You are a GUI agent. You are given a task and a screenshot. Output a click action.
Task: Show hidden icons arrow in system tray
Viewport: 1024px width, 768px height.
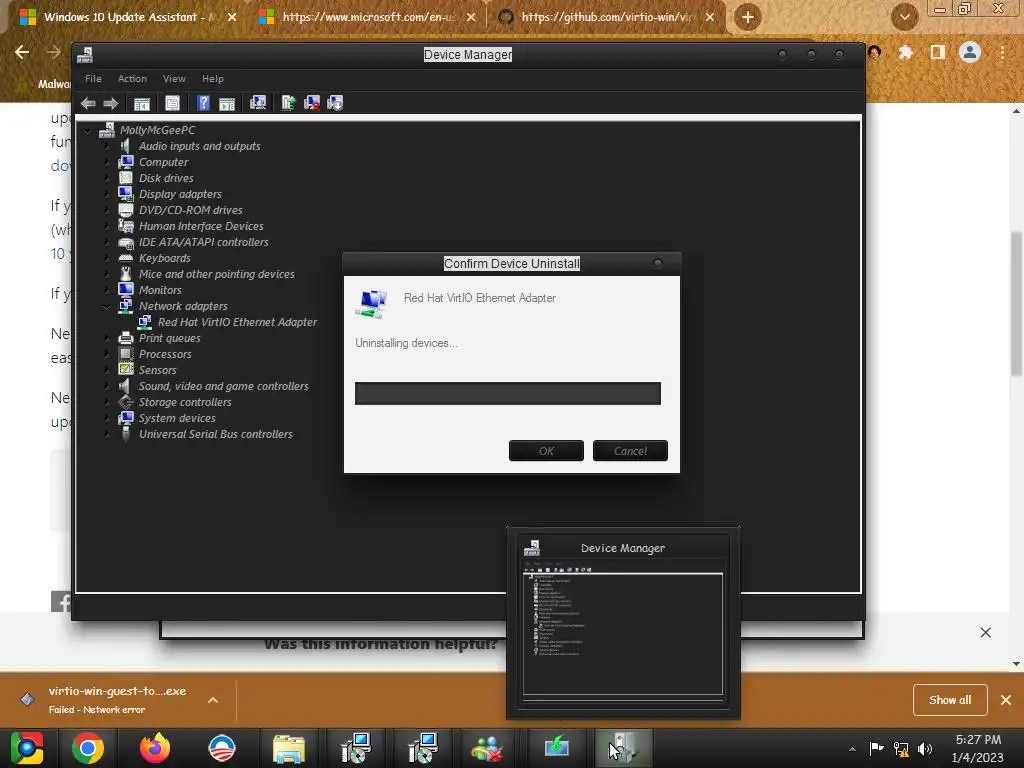pos(852,749)
